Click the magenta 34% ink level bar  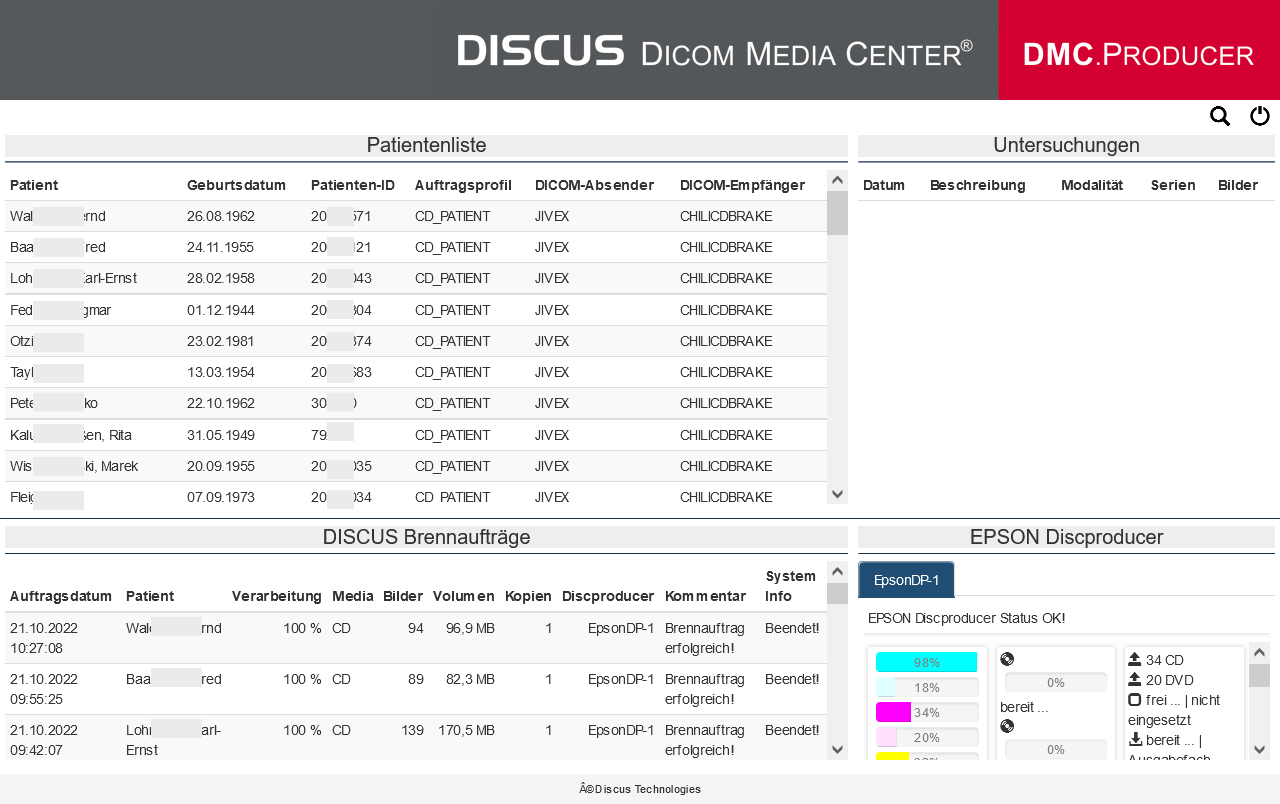(927, 712)
